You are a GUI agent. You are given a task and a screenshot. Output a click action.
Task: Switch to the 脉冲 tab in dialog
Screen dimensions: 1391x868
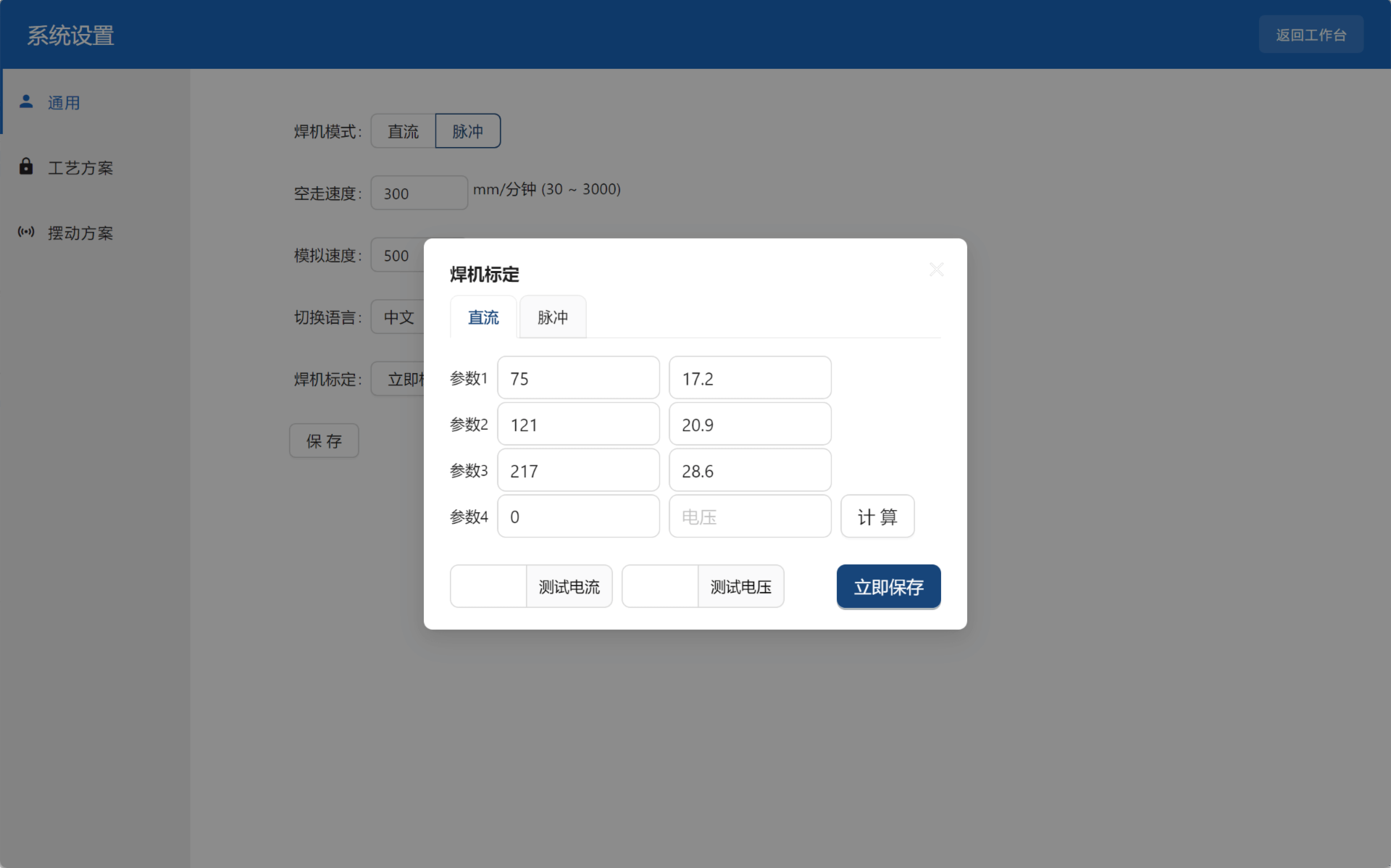point(552,317)
